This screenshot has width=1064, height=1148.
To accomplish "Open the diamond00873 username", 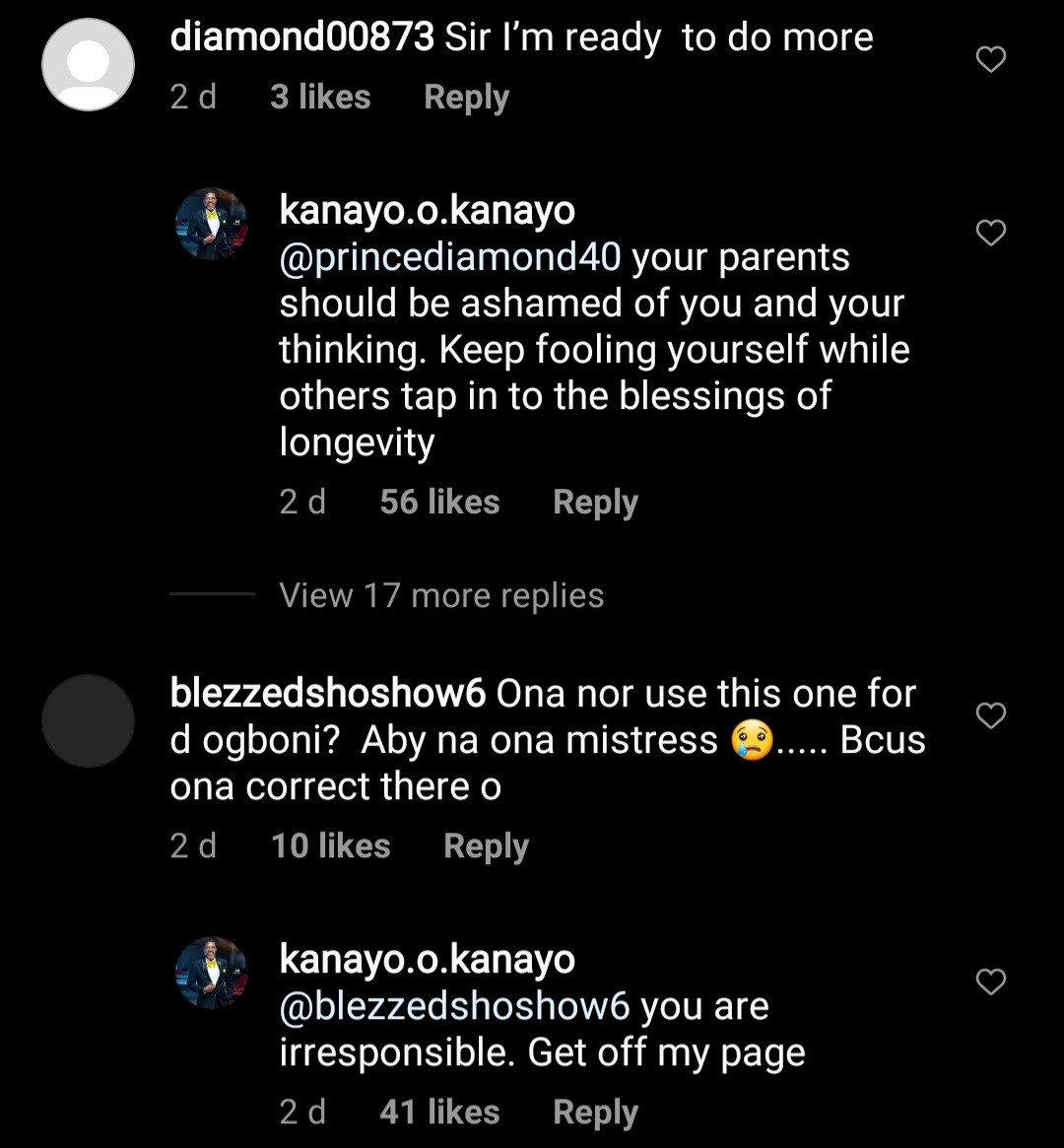I will pos(301,37).
